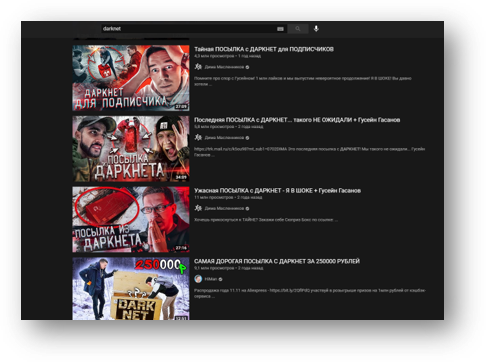Open the on-screen keyboard icon in search bar

click(x=280, y=29)
